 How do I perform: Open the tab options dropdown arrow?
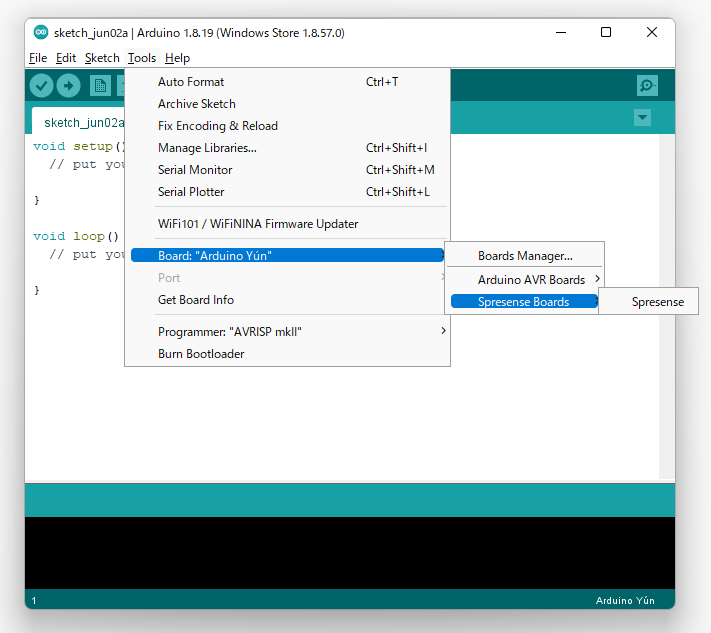642,118
